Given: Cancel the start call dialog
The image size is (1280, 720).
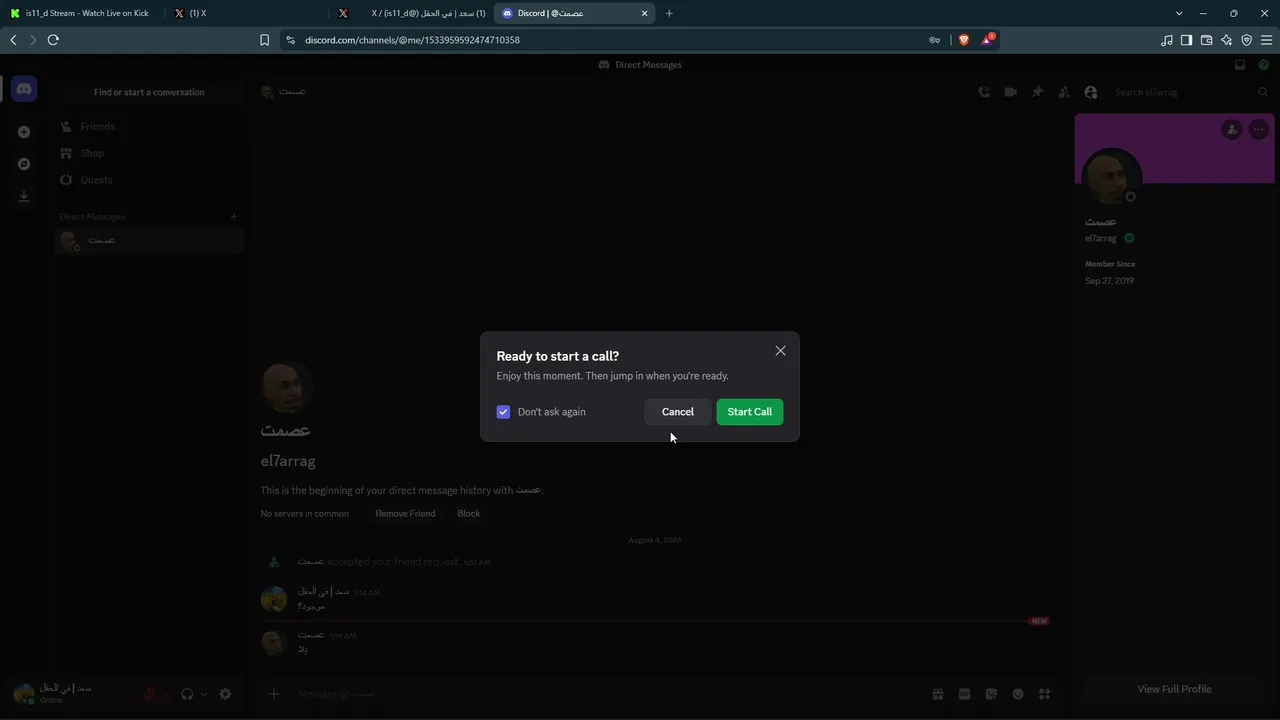Looking at the screenshot, I should [x=677, y=412].
